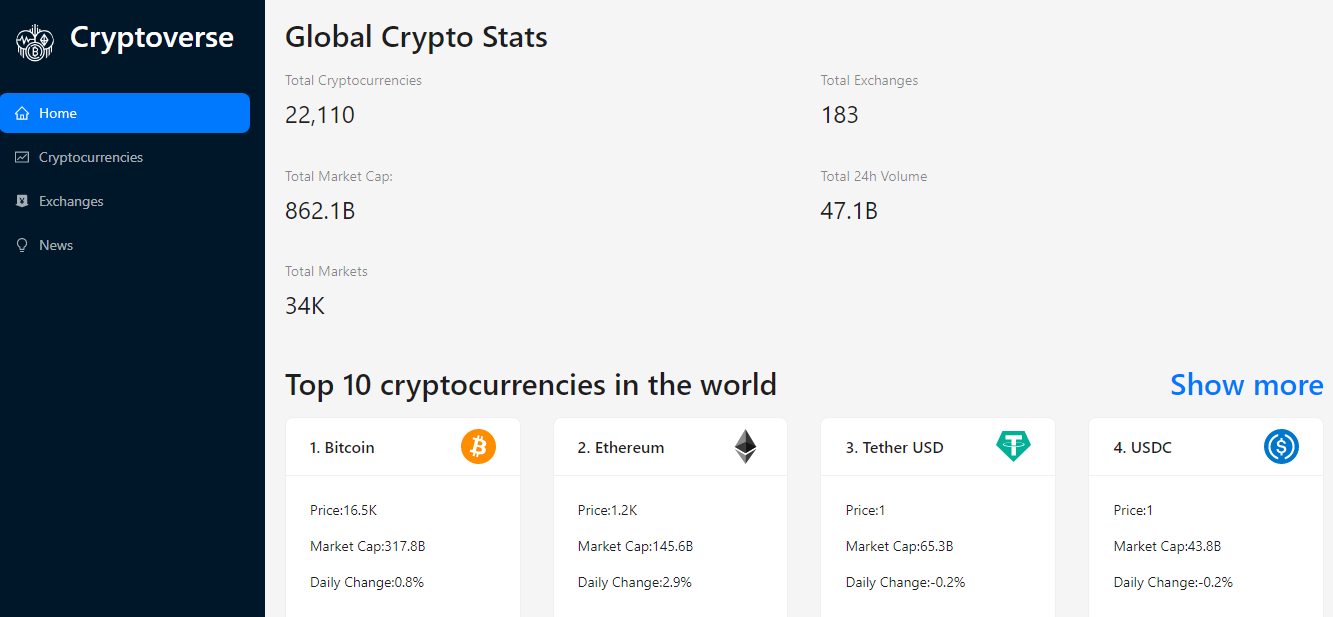Click the 862.1B market cap value
Image resolution: width=1333 pixels, height=617 pixels.
coord(320,211)
